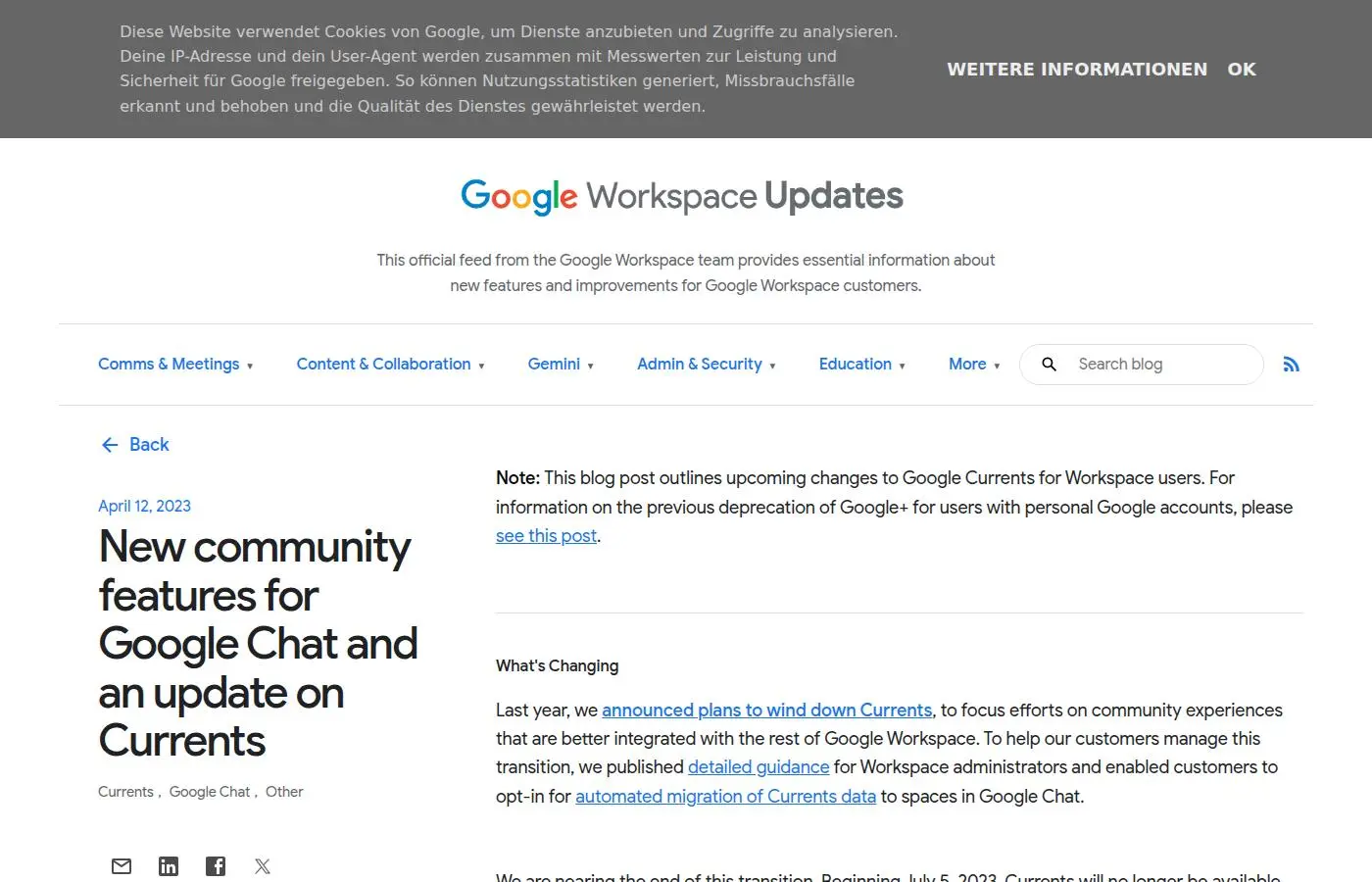1372x882 pixels.
Task: Open the RSS feed icon
Action: pos(1292,365)
